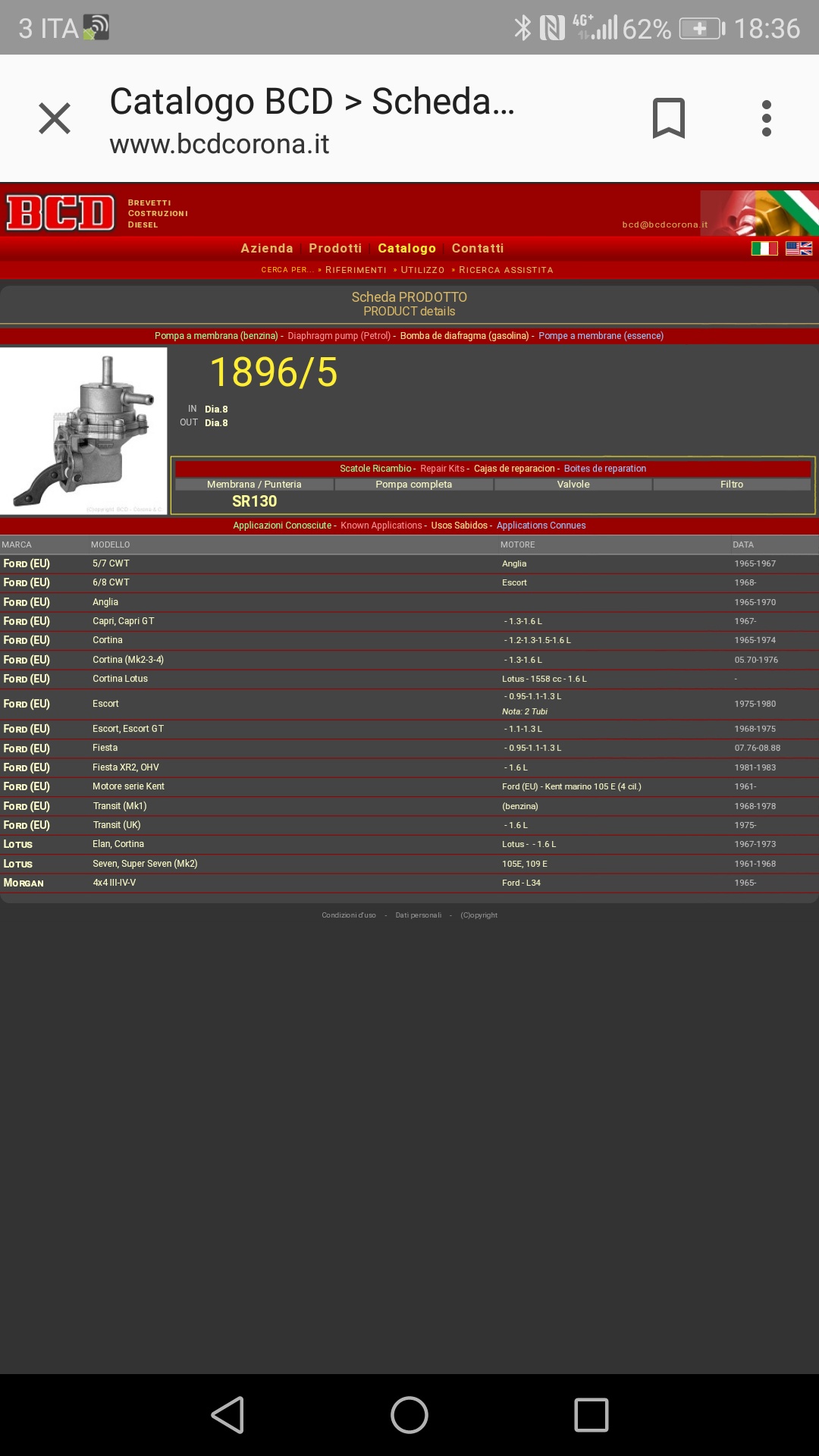819x1456 pixels.
Task: Open the Riferimenti search option
Action: (x=355, y=270)
